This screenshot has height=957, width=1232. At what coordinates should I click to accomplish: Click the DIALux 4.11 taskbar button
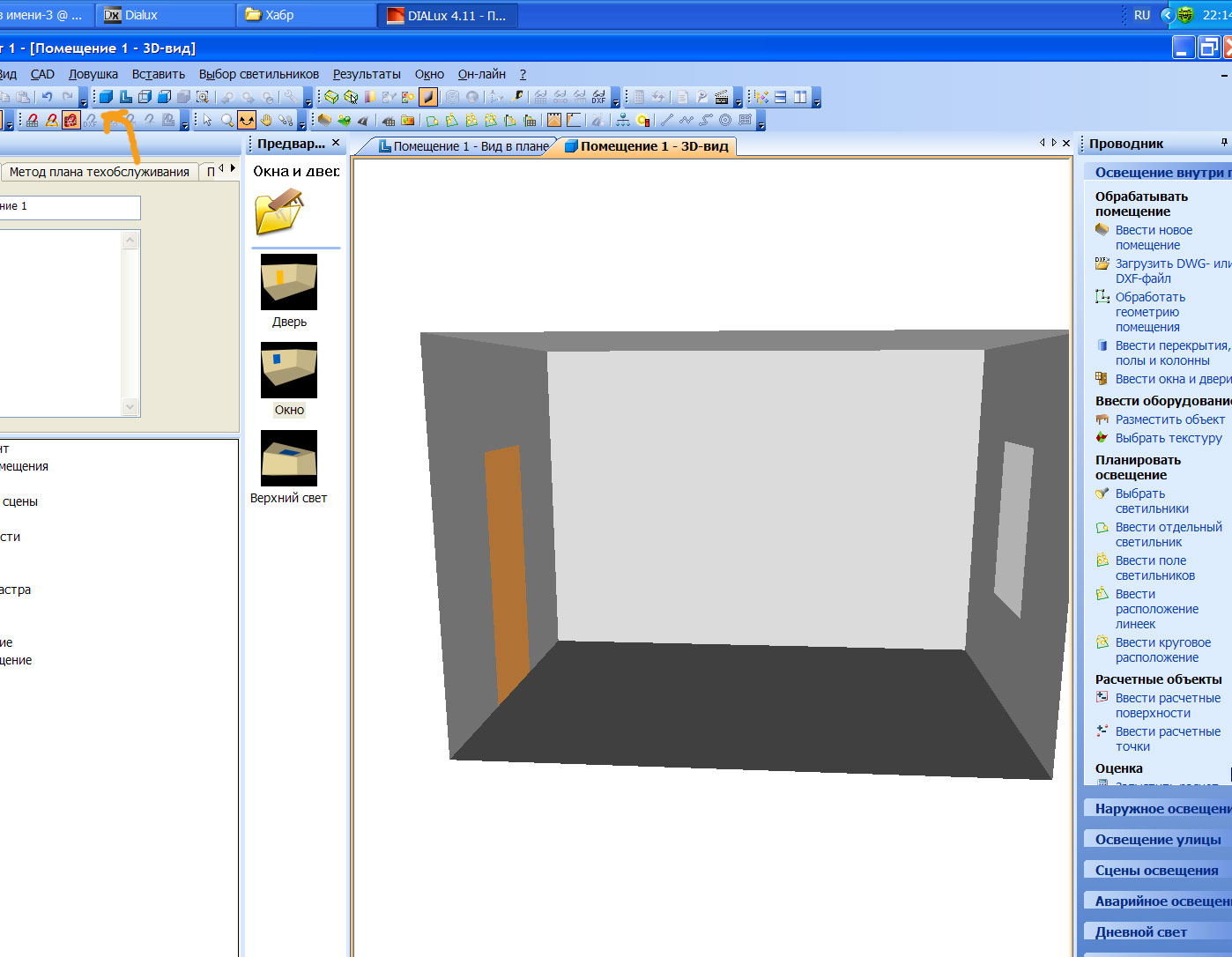point(448,15)
